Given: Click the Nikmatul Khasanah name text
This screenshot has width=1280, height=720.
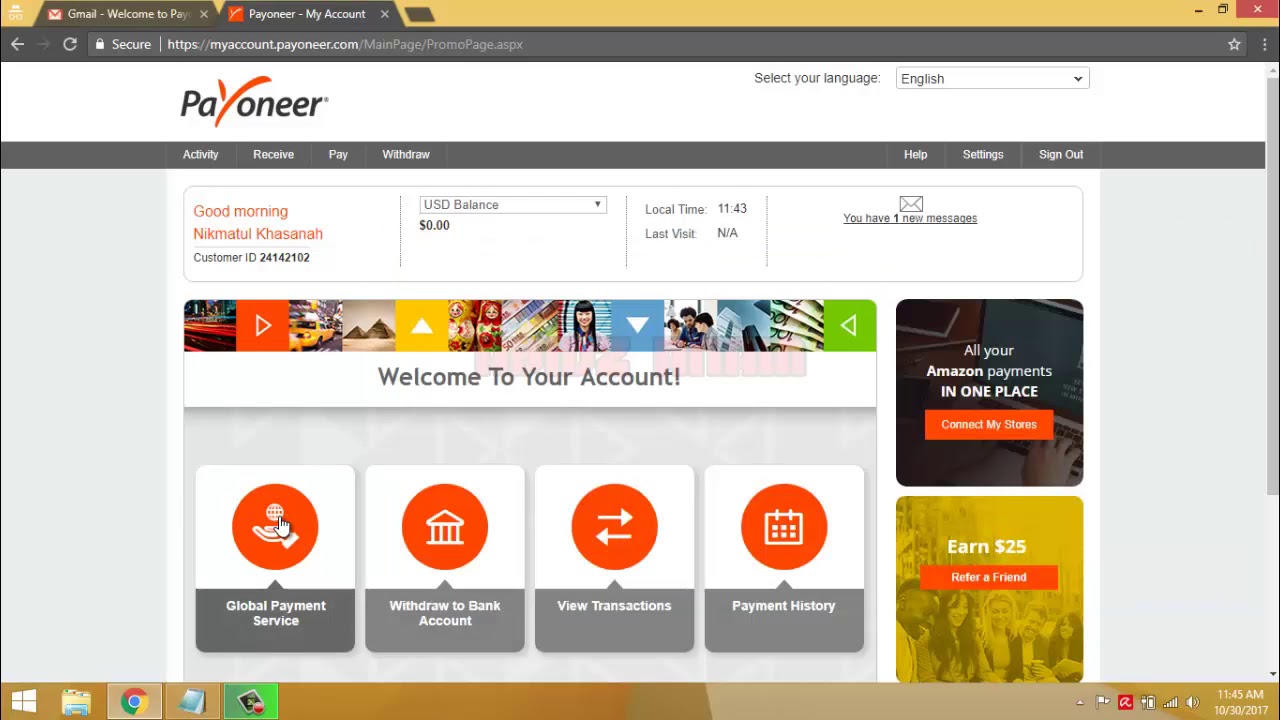Looking at the screenshot, I should point(258,234).
